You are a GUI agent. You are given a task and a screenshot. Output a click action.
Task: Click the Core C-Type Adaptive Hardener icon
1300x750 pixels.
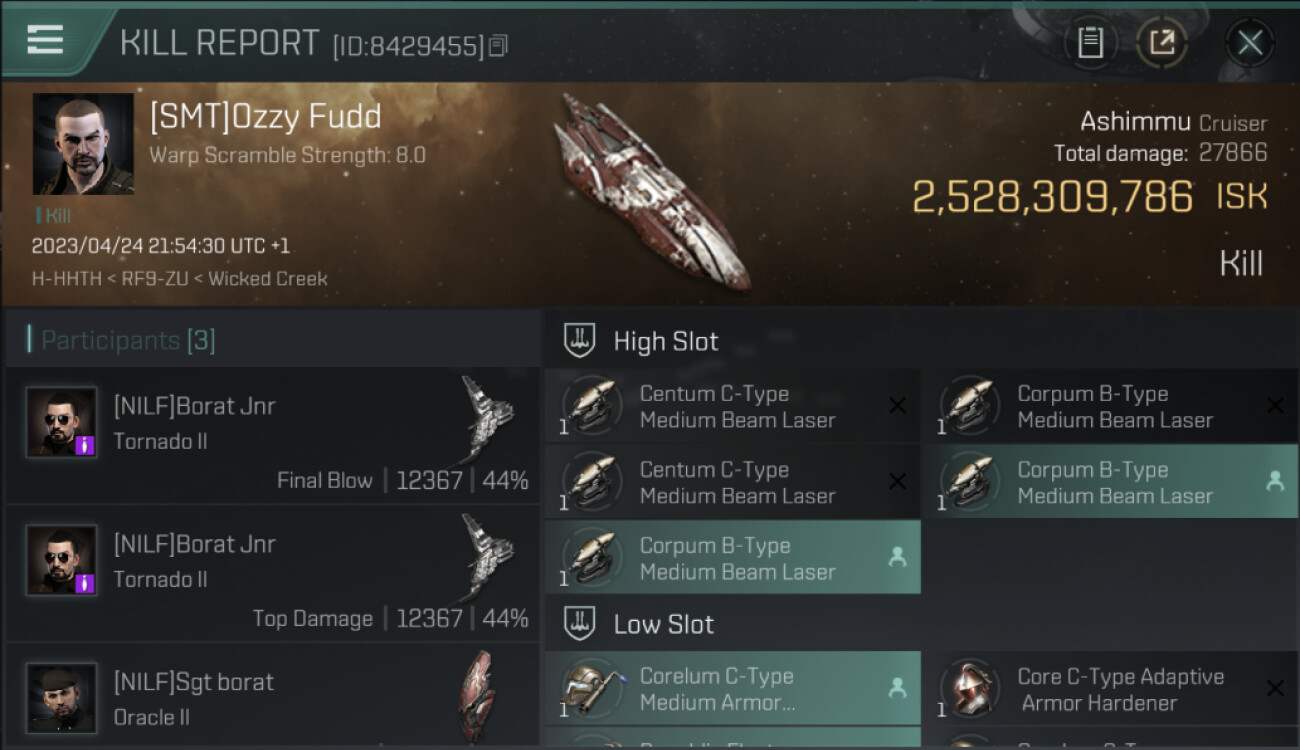coord(970,688)
